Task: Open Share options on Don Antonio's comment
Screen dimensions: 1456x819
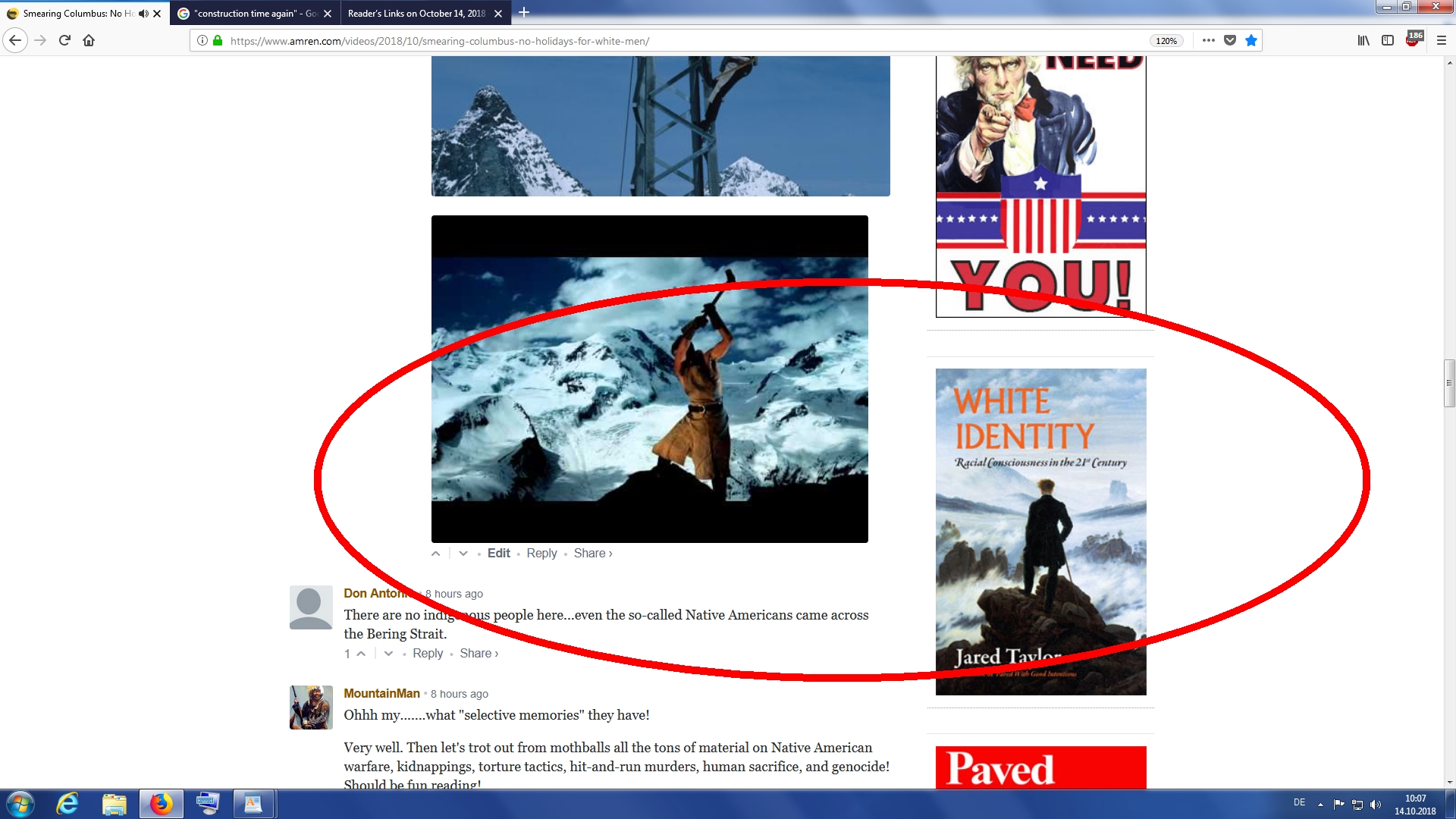Action: [x=479, y=654]
